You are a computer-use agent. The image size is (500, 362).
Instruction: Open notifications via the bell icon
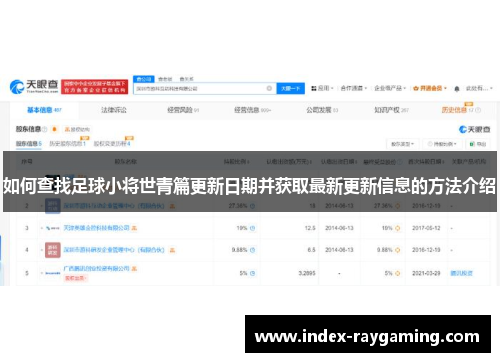[457, 89]
